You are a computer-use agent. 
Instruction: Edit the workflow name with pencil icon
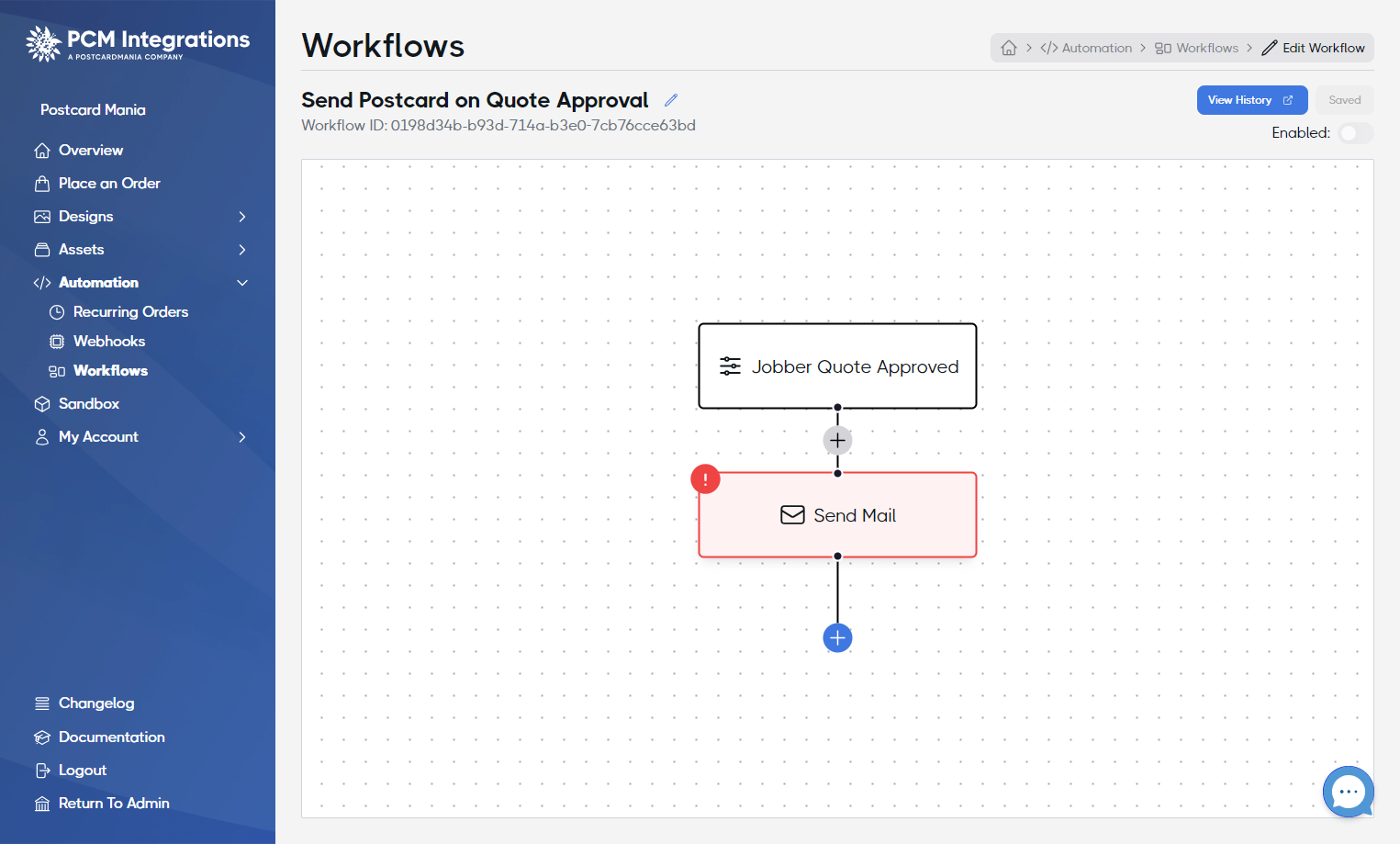(671, 100)
